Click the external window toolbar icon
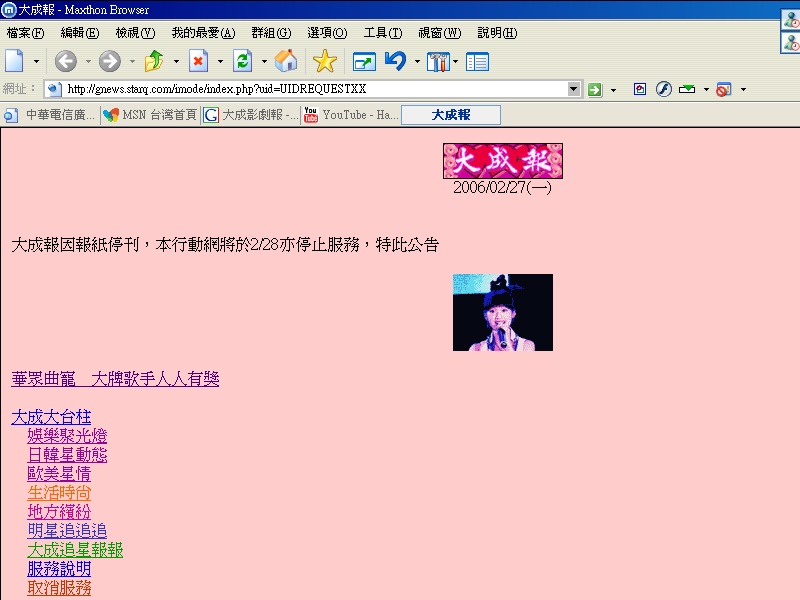 [364, 62]
